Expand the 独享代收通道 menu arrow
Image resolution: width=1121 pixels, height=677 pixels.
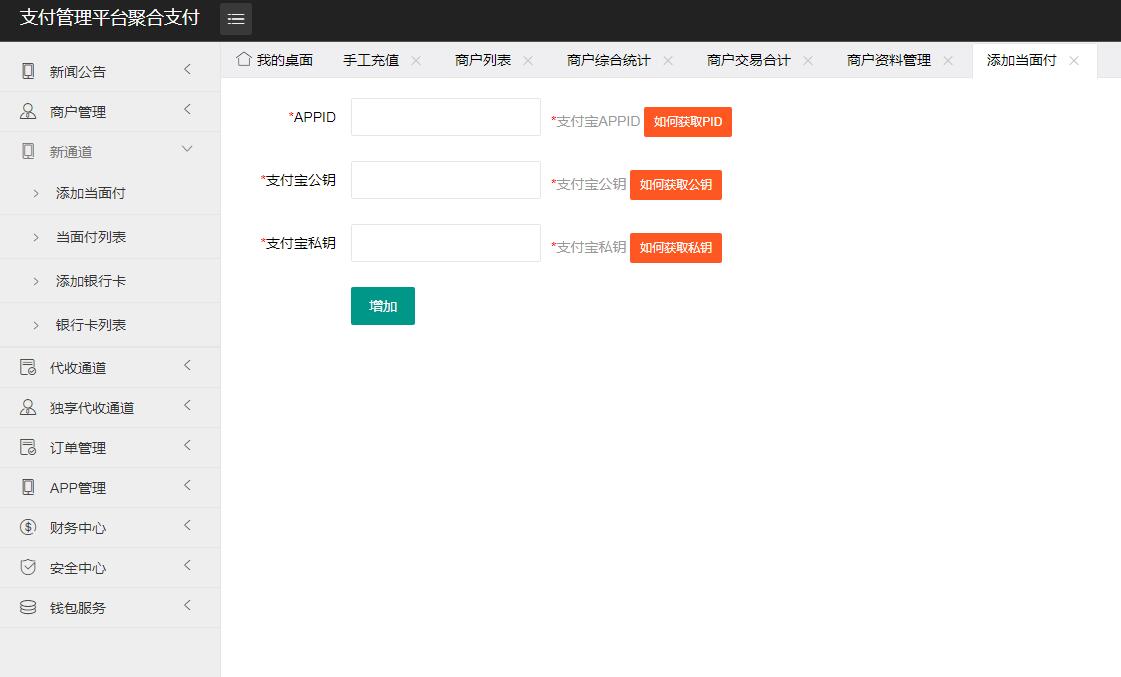coord(187,406)
